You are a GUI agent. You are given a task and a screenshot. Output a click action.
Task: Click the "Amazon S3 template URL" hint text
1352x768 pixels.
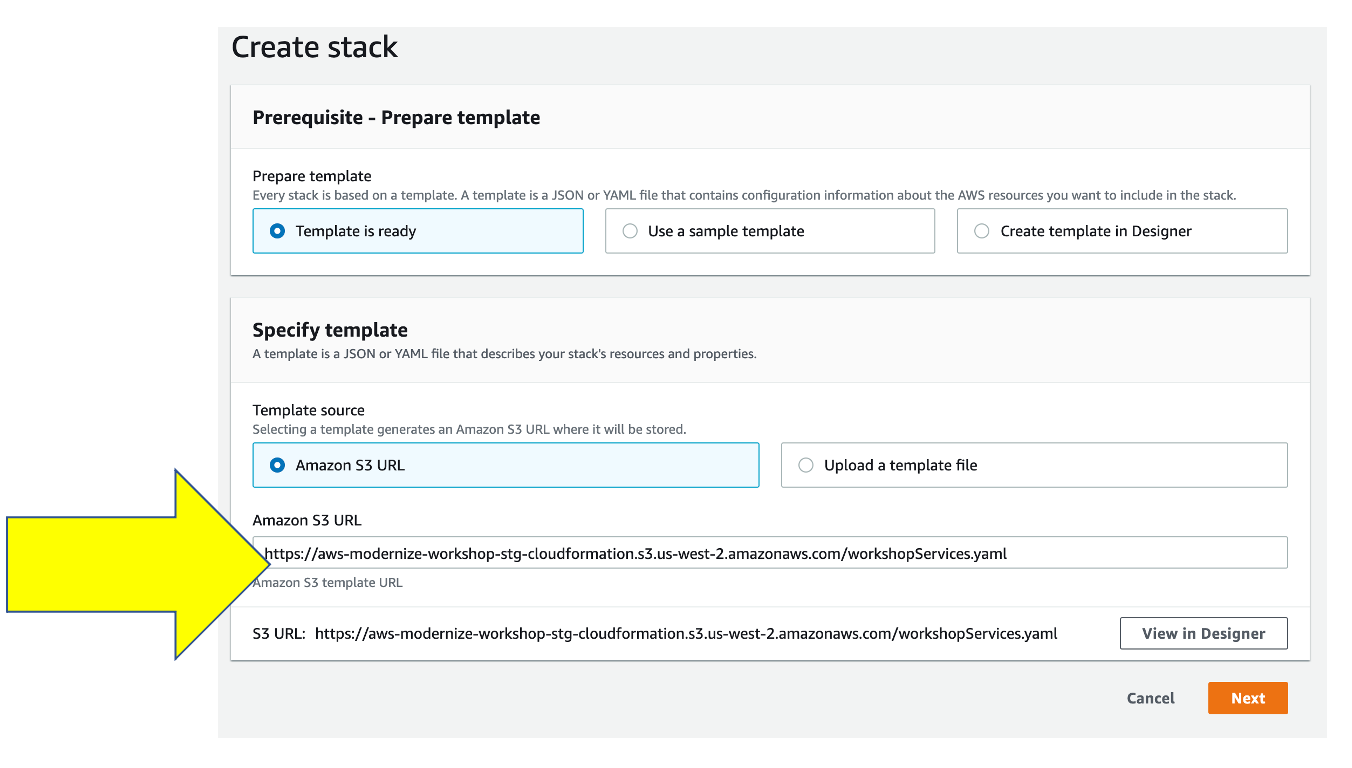coord(328,583)
